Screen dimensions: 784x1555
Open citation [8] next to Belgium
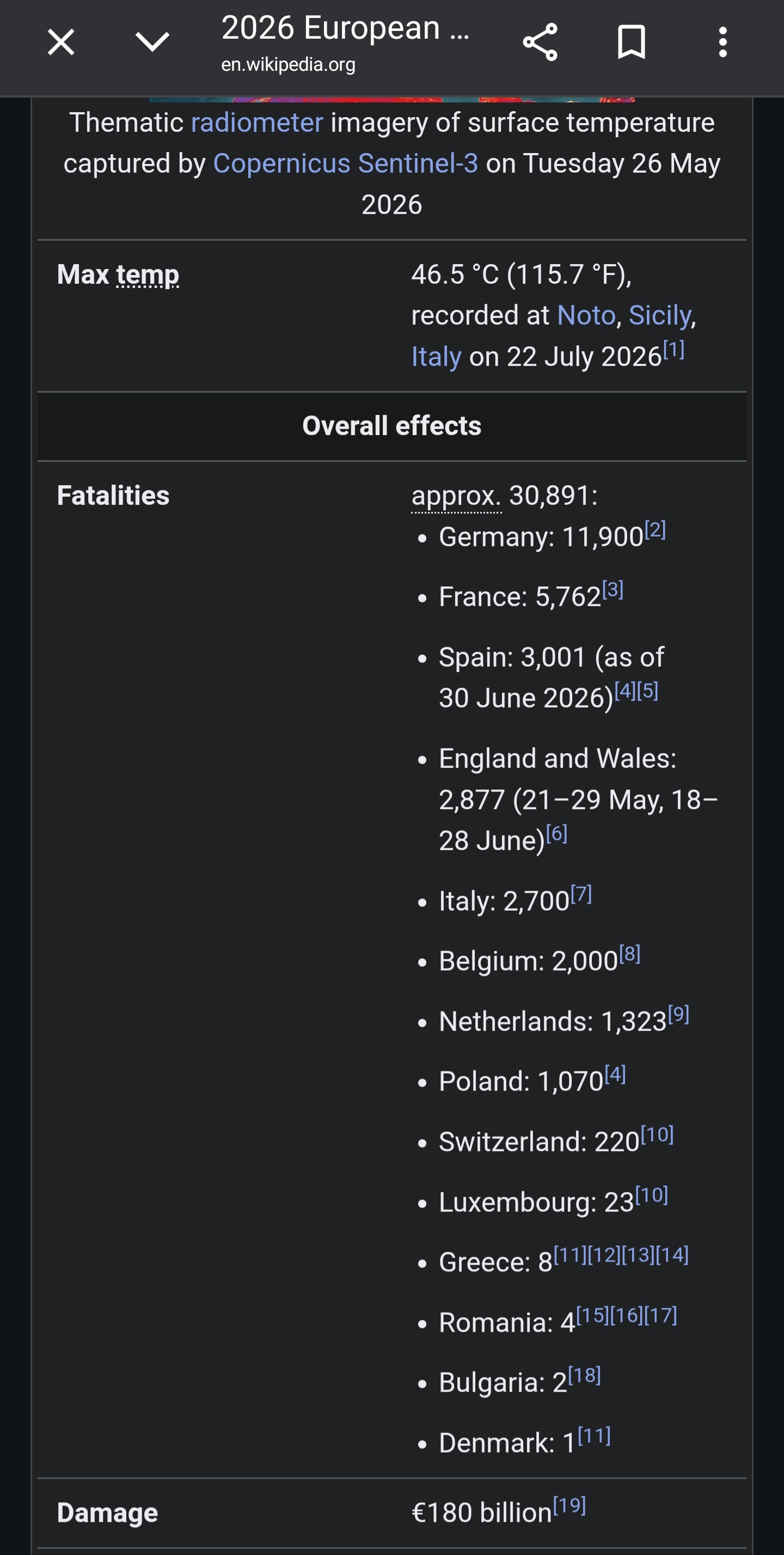(629, 954)
